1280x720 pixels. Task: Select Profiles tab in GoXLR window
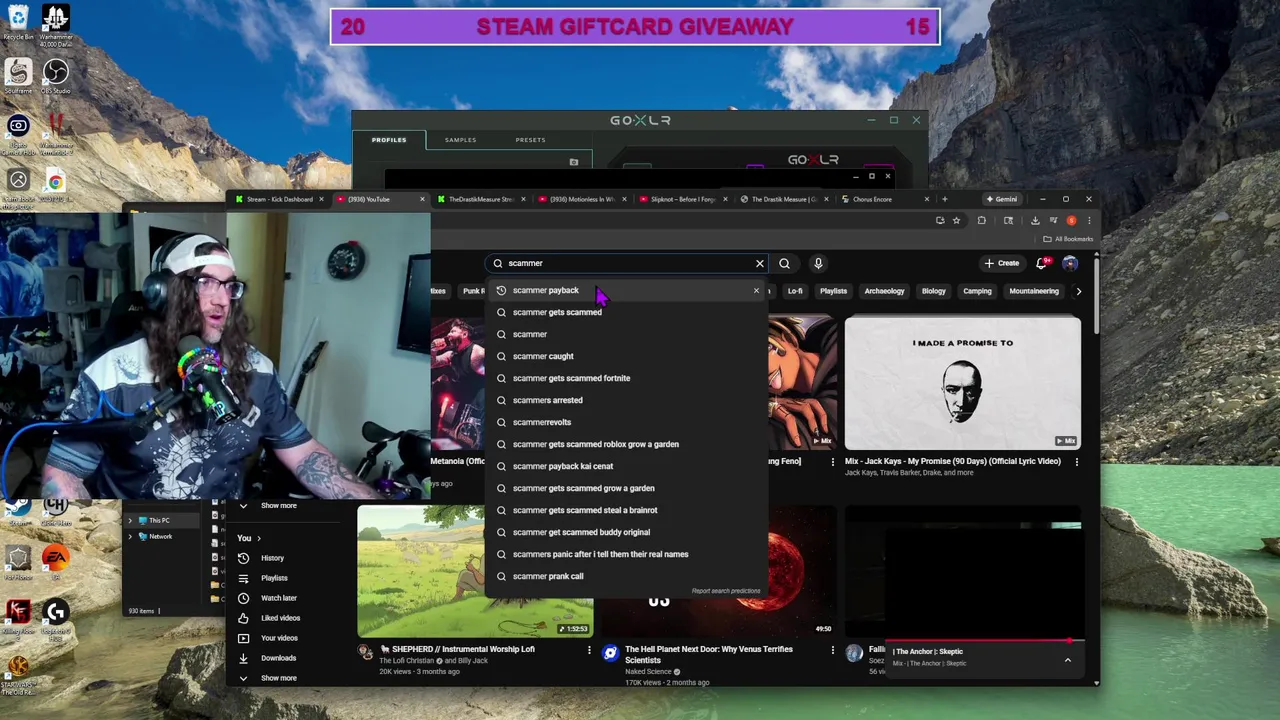(389, 140)
